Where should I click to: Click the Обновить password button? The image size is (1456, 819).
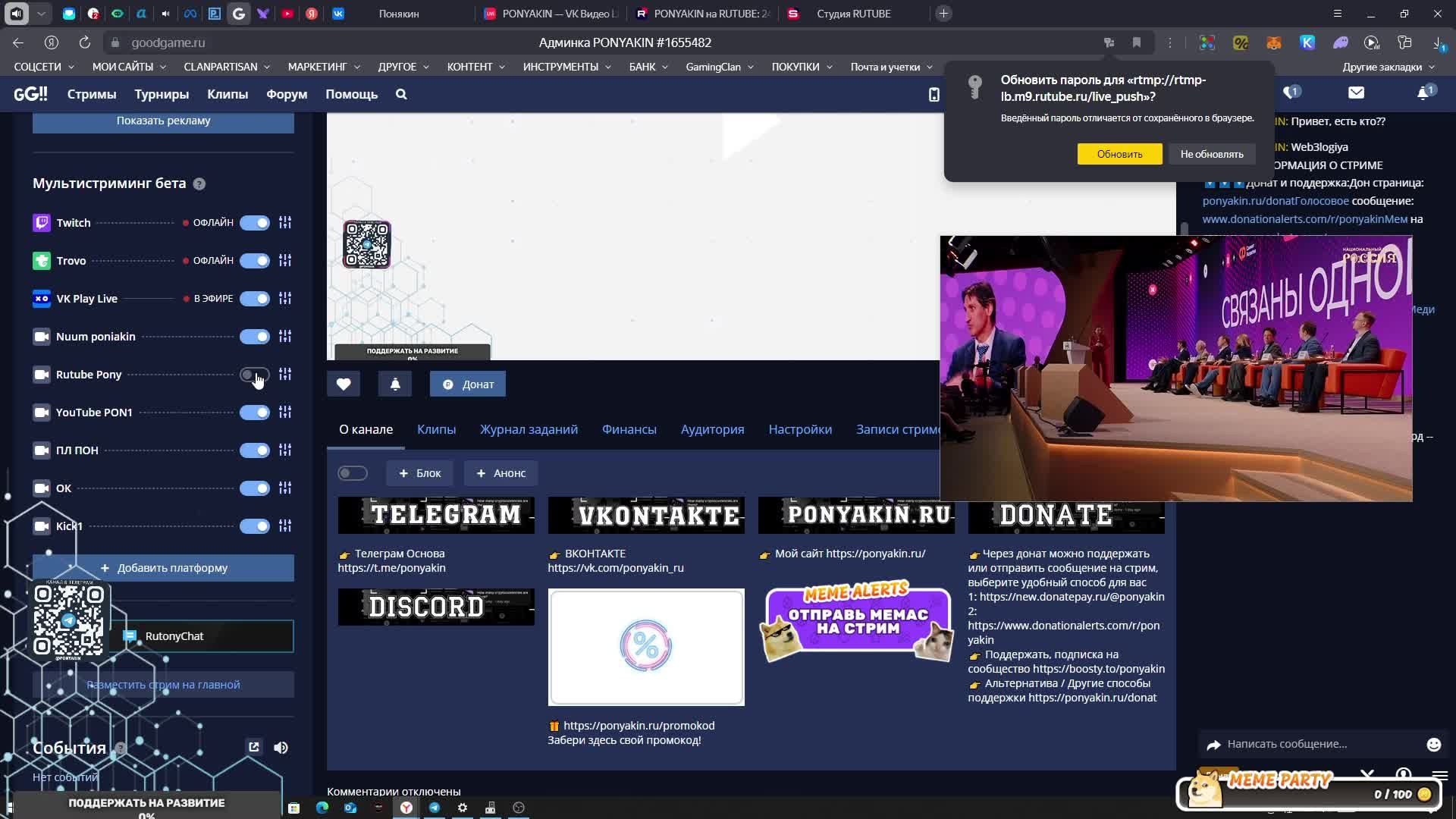click(x=1119, y=154)
